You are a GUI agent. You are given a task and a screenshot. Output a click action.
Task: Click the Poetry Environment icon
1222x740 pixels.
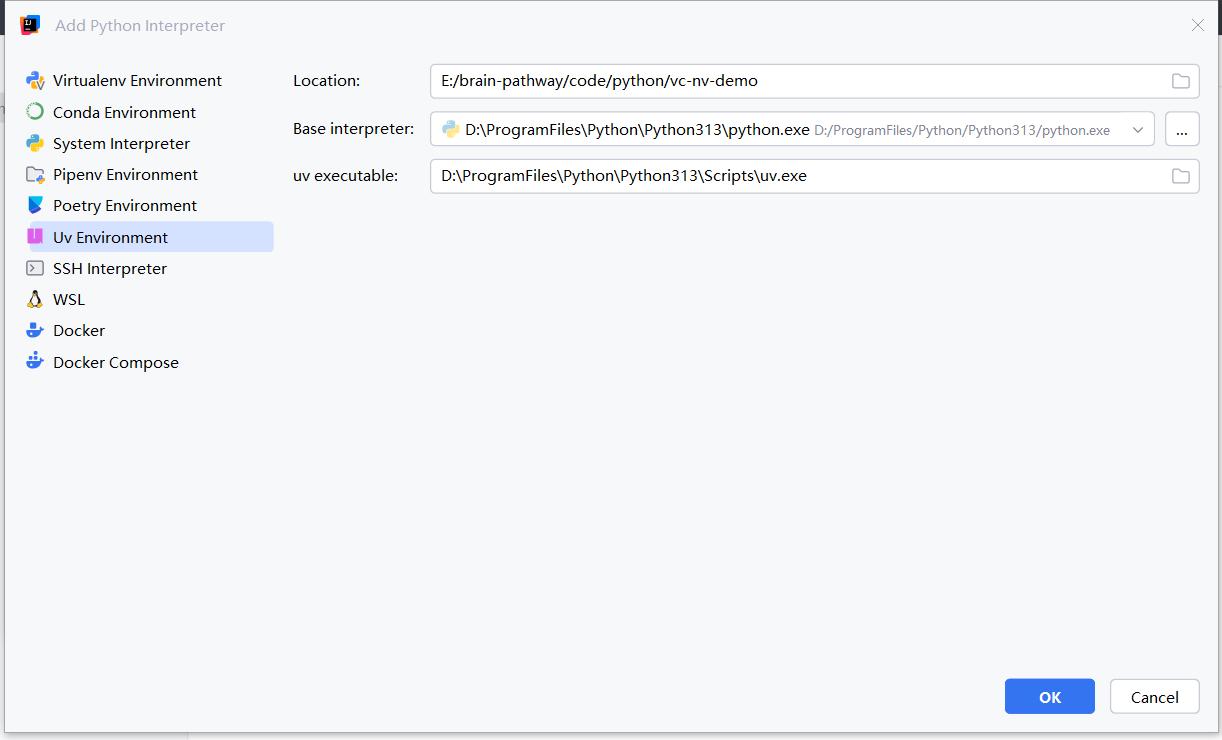click(x=35, y=205)
